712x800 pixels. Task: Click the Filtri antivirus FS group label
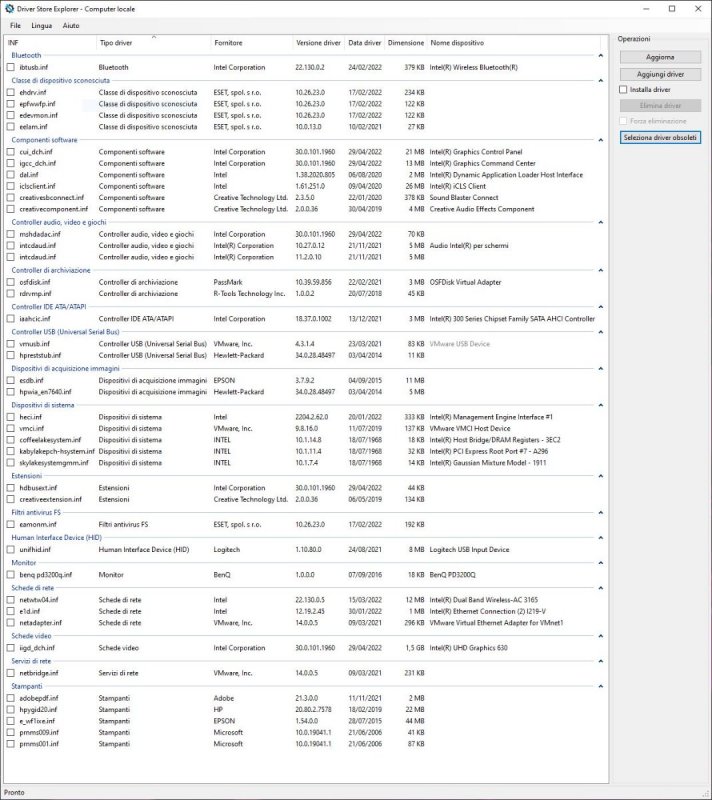(x=36, y=512)
